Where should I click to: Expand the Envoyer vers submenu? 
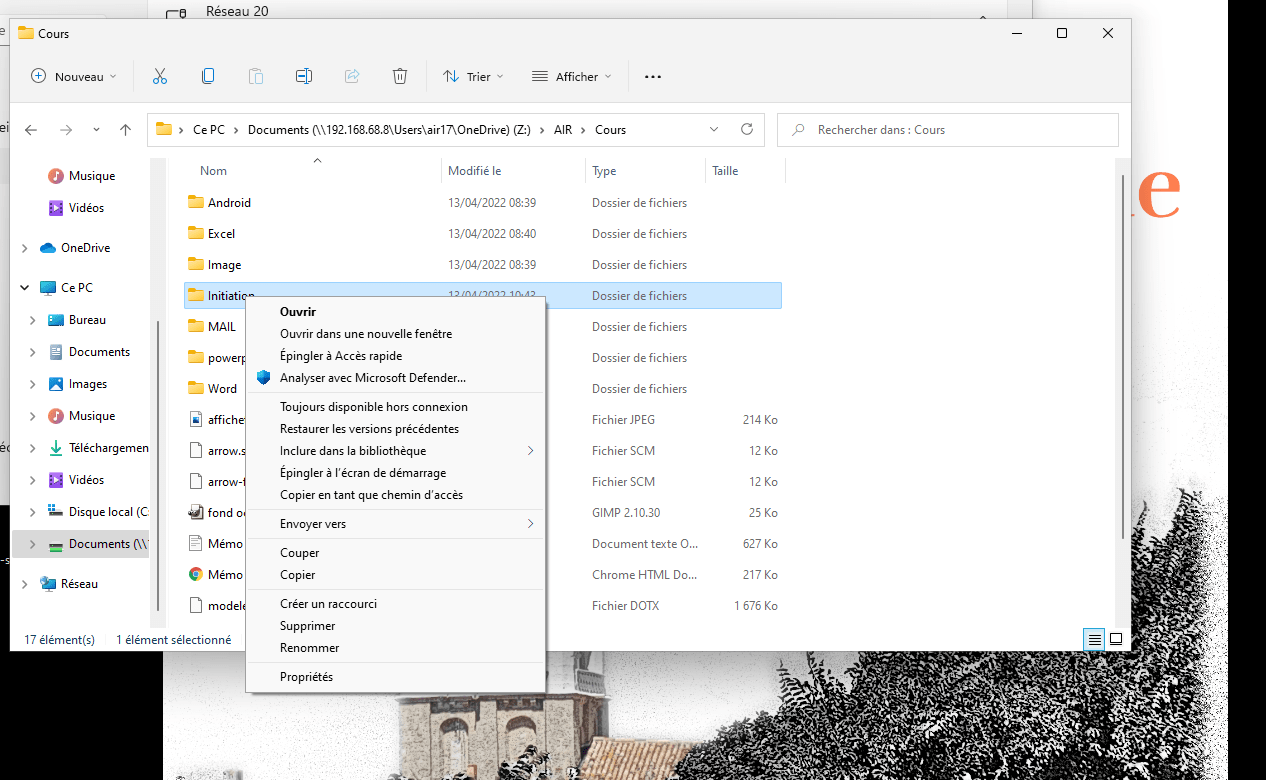point(530,524)
